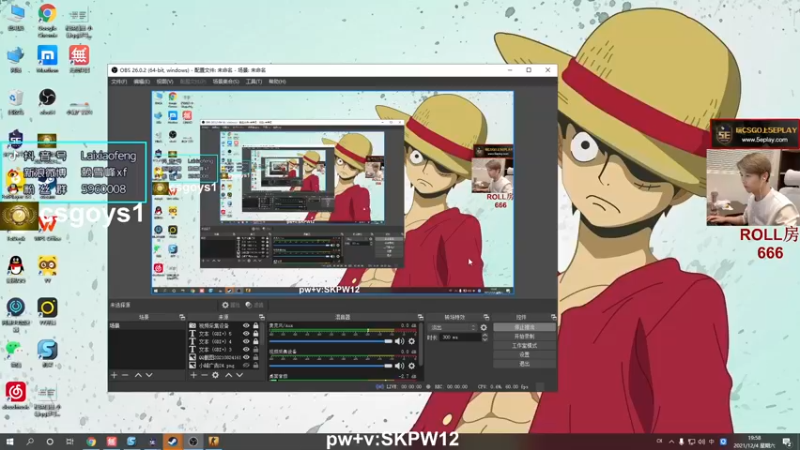Viewport: 800px width, 450px height.
Task: Open Google Chrome desktop shortcut
Action: pos(47,19)
